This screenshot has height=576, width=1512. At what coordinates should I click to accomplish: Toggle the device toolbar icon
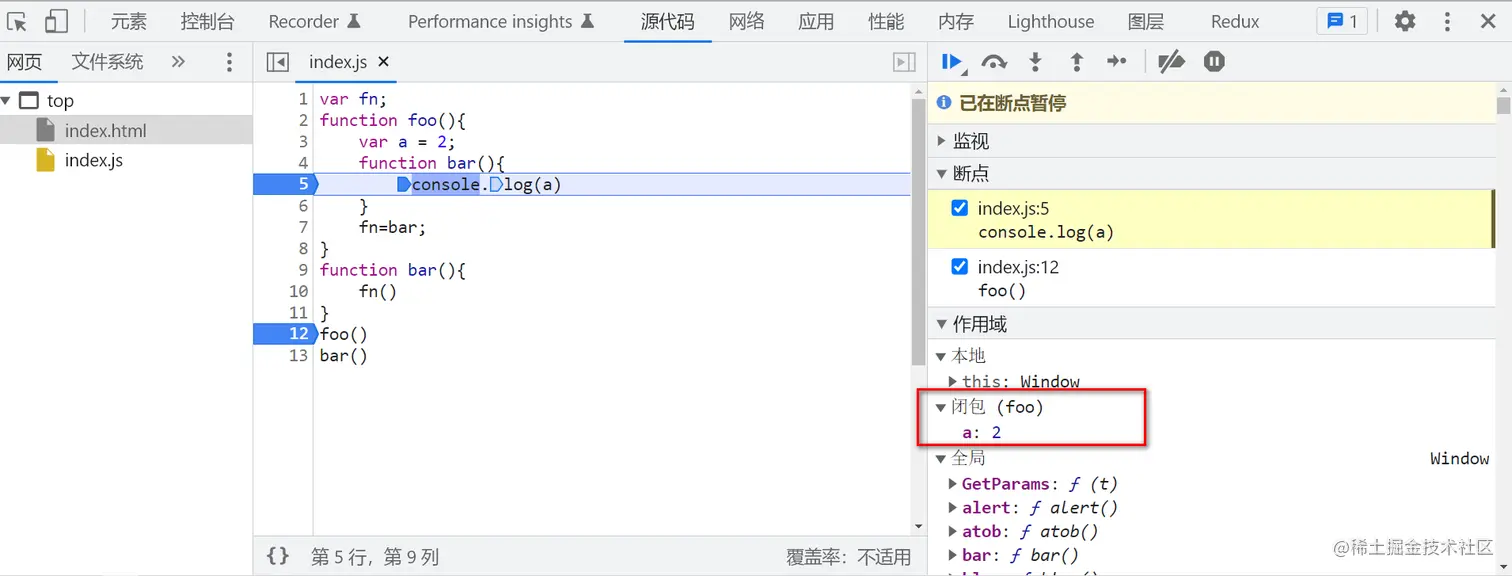click(x=56, y=21)
